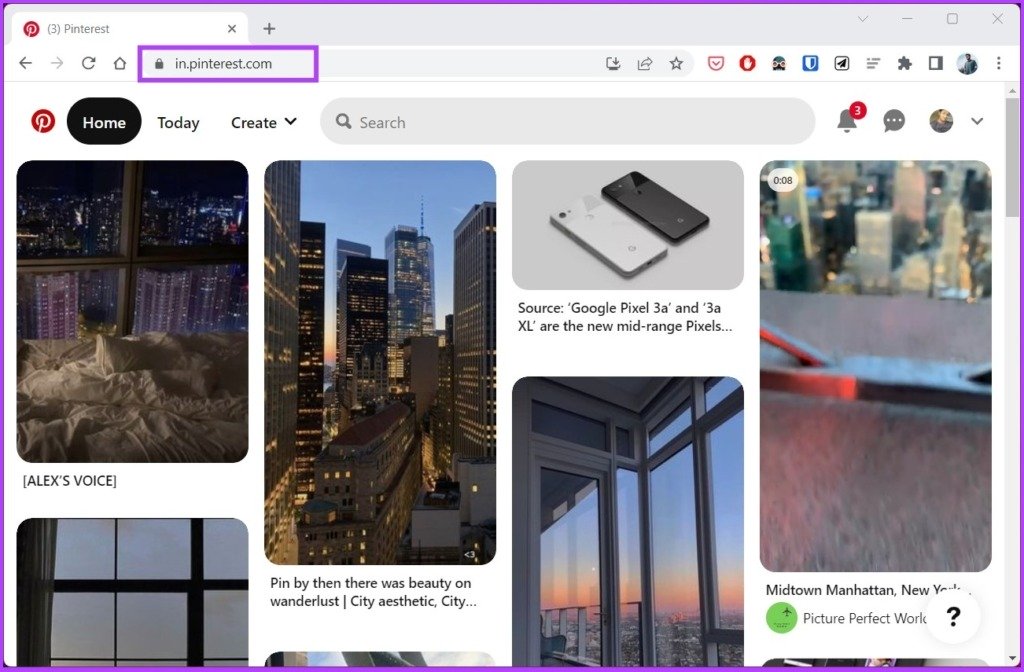
Task: Expand the Create dropdown
Action: point(264,122)
